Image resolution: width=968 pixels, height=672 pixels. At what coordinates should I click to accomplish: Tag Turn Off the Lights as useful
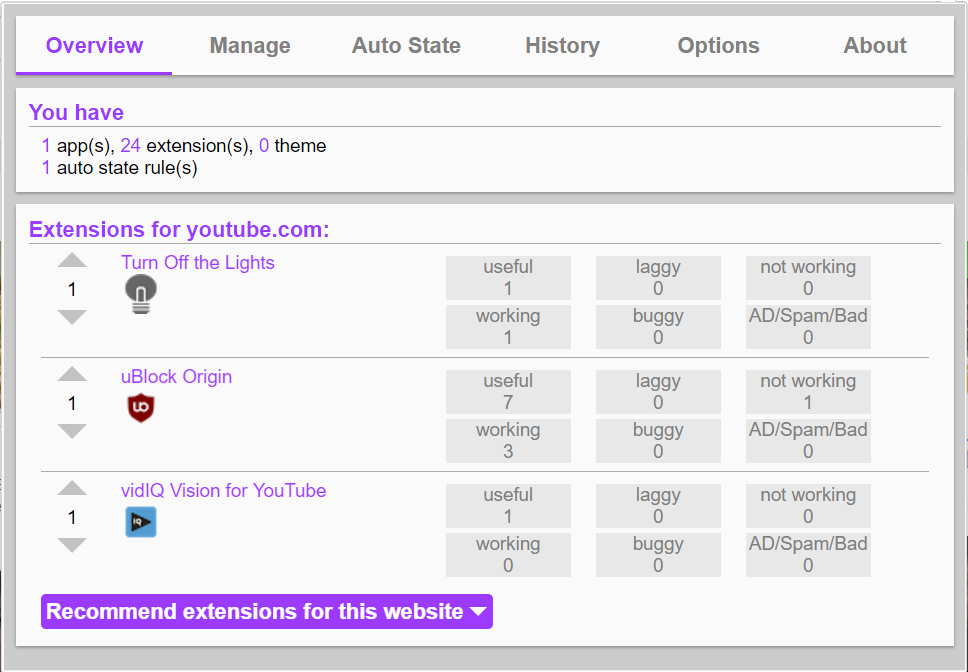(x=508, y=278)
